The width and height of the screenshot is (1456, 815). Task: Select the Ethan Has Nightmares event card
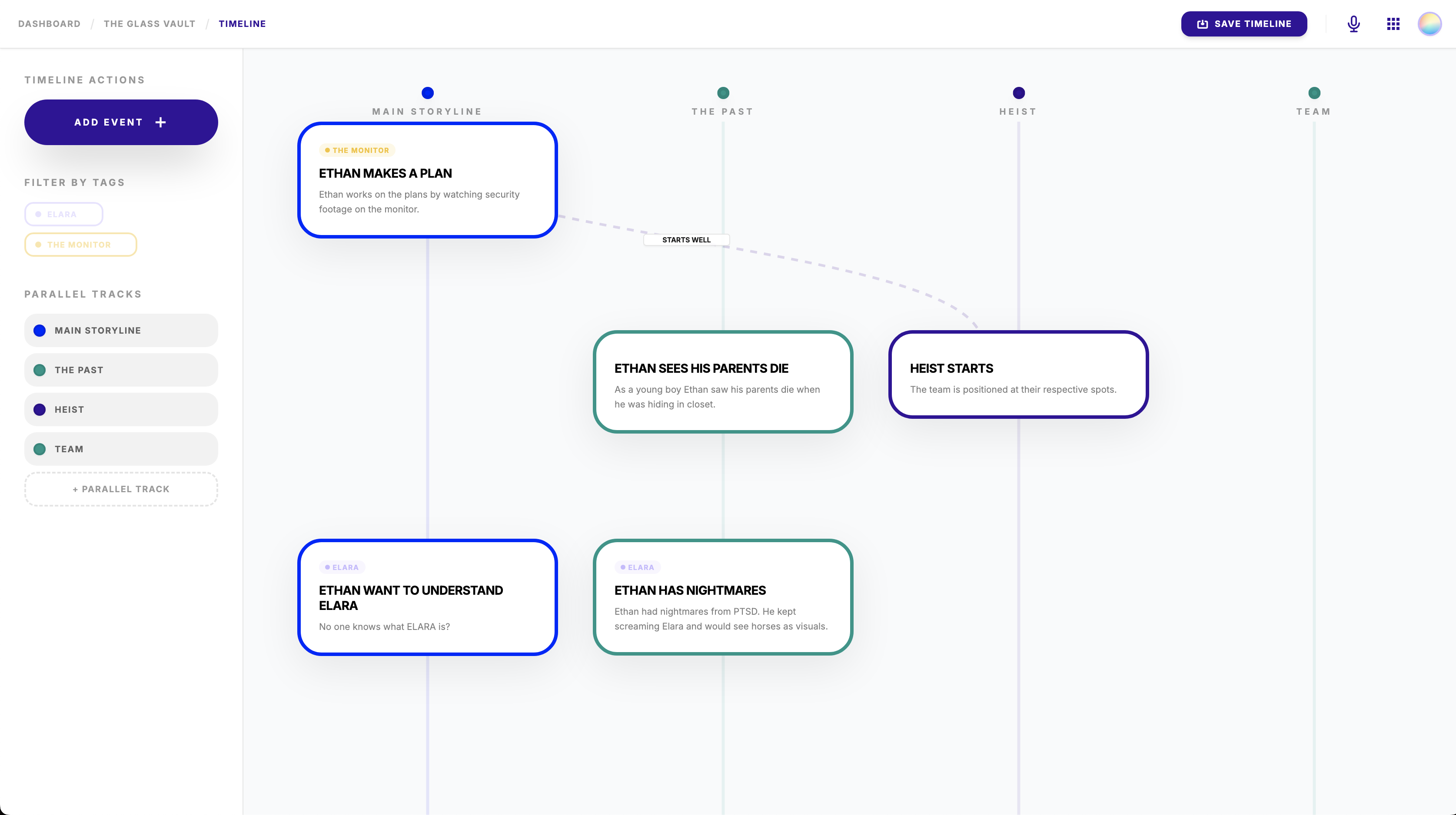click(722, 597)
